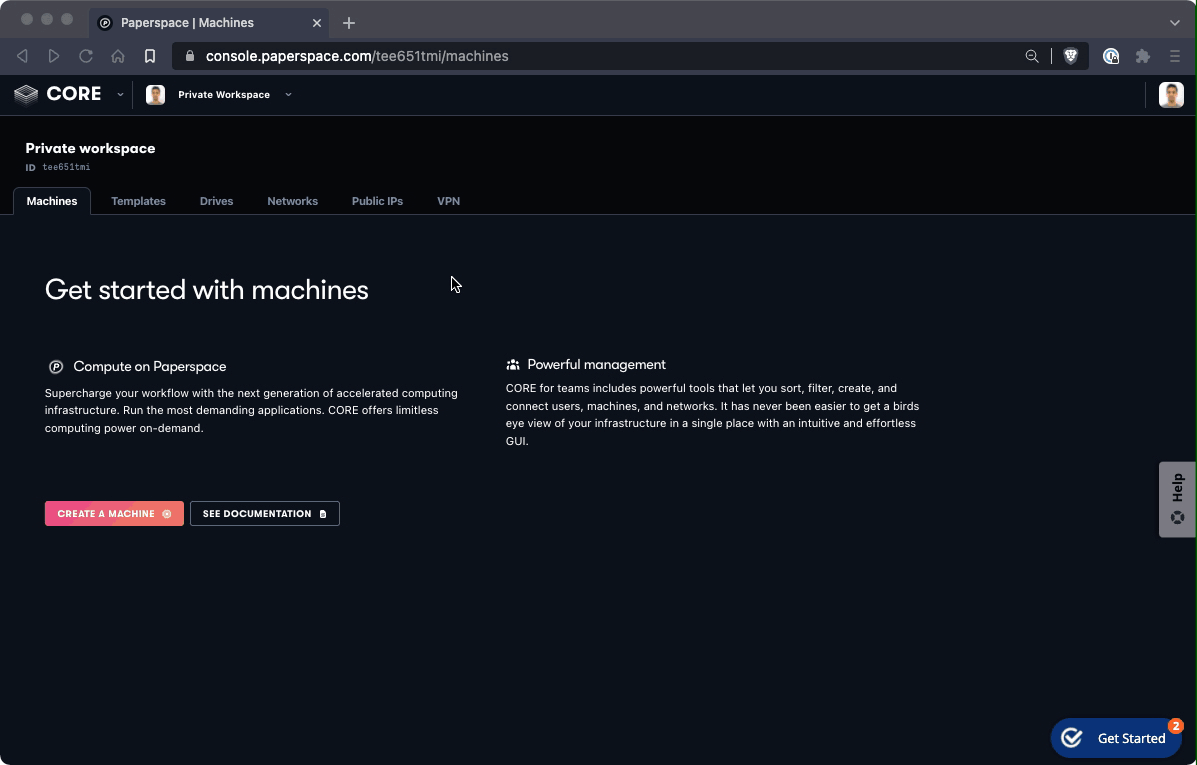This screenshot has height=765, width=1197.
Task: Click browser back navigation arrow
Action: coord(22,56)
